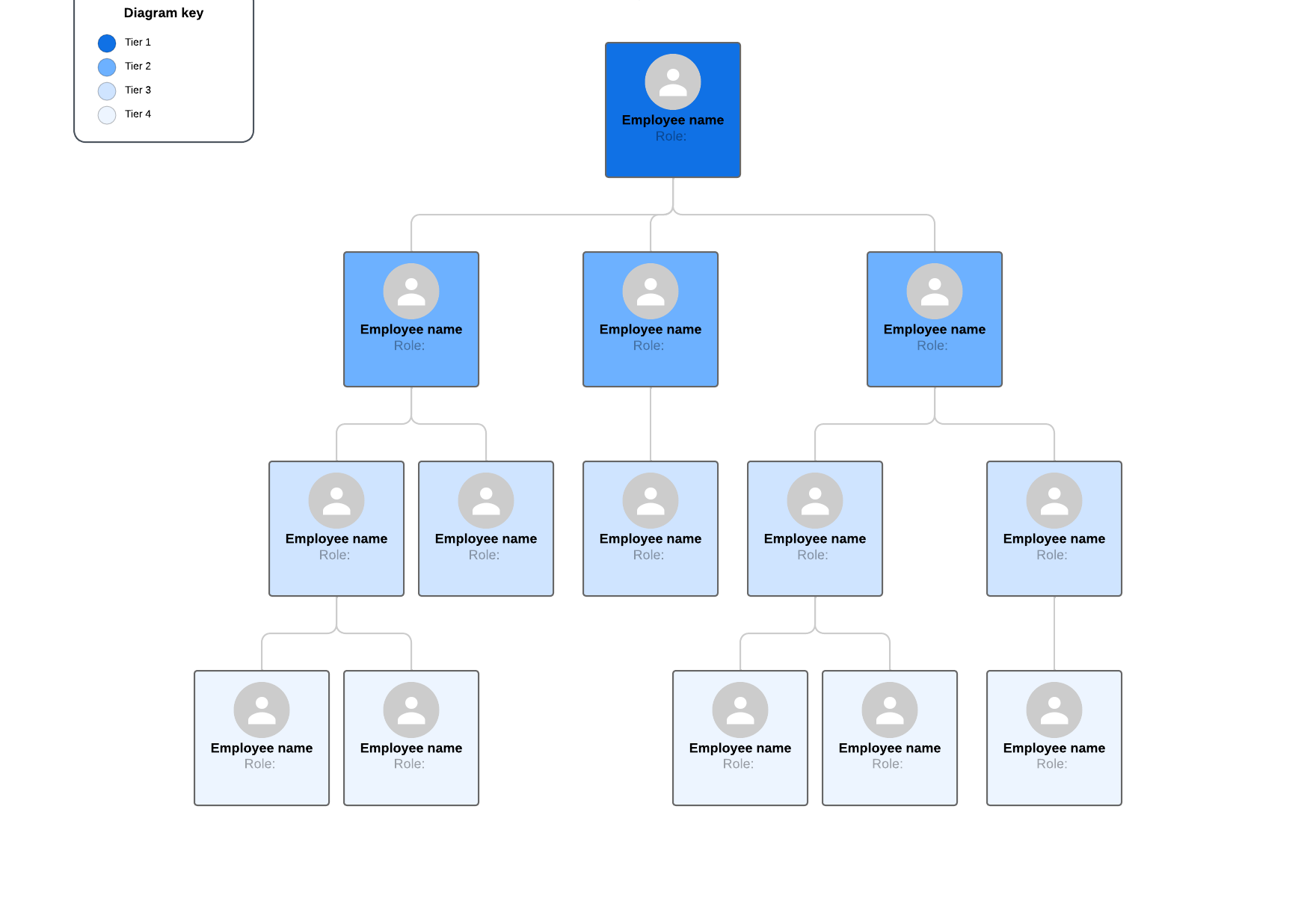Click the Tier 3 legend color circle
This screenshot has width=1316, height=910.
(107, 91)
